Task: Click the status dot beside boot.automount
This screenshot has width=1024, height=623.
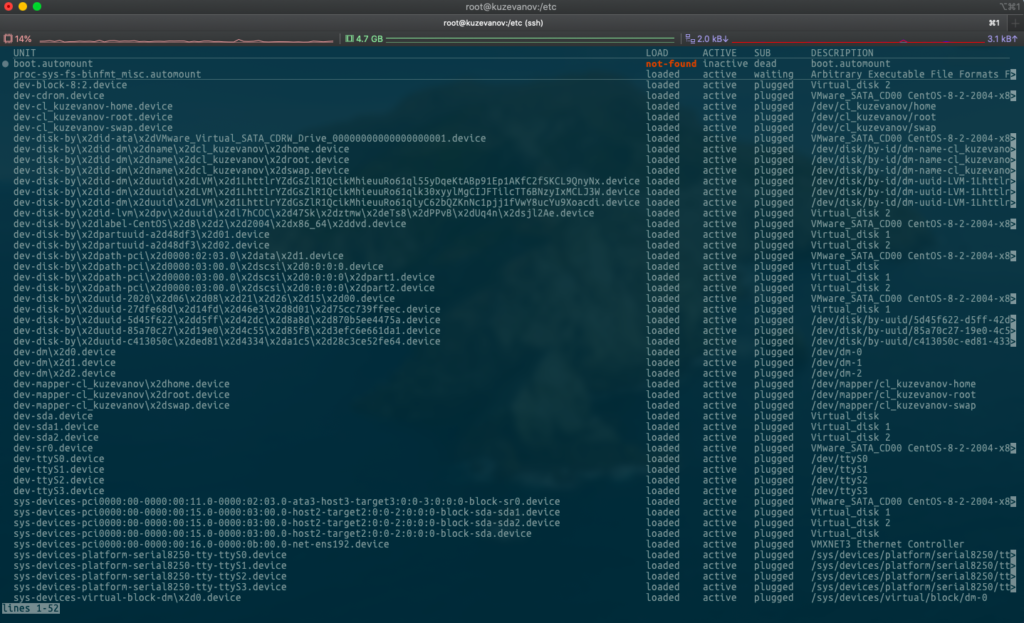Action: pos(6,64)
